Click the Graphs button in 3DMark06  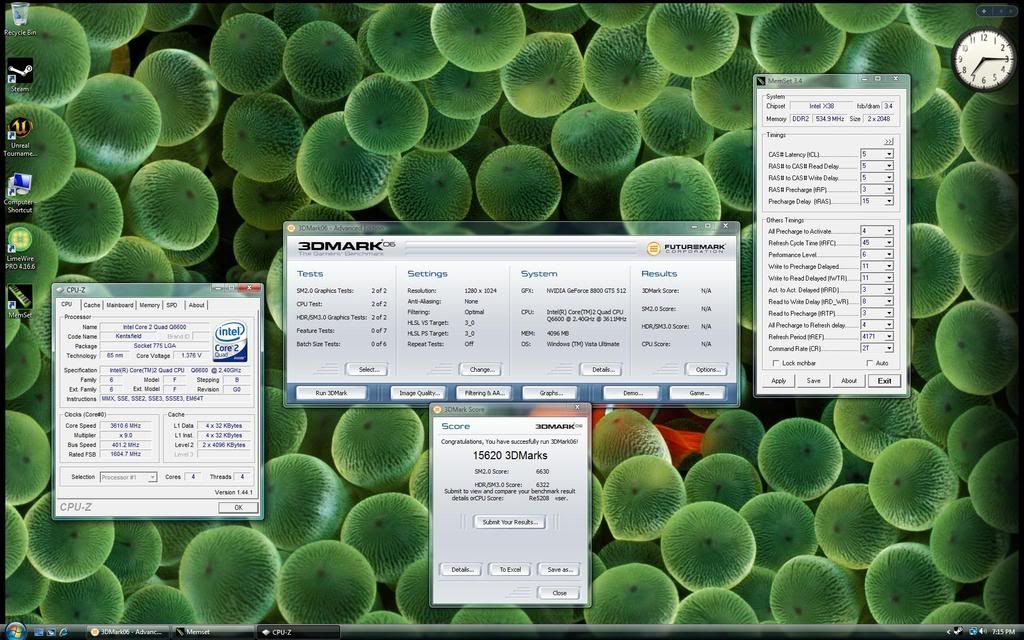[x=551, y=393]
